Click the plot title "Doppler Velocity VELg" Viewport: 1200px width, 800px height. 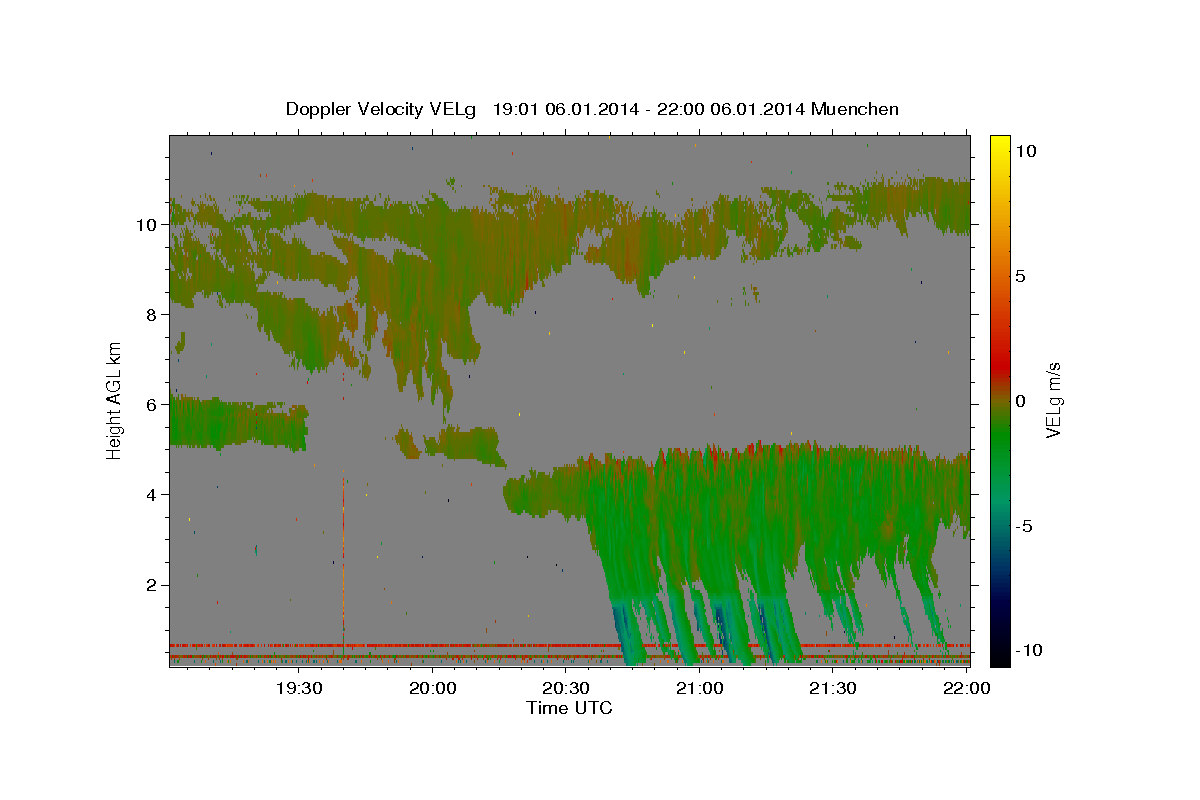(381, 109)
